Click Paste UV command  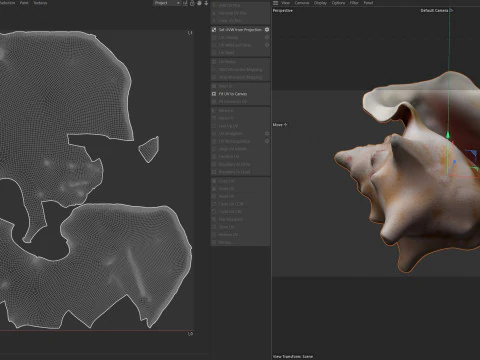pyautogui.click(x=240, y=189)
